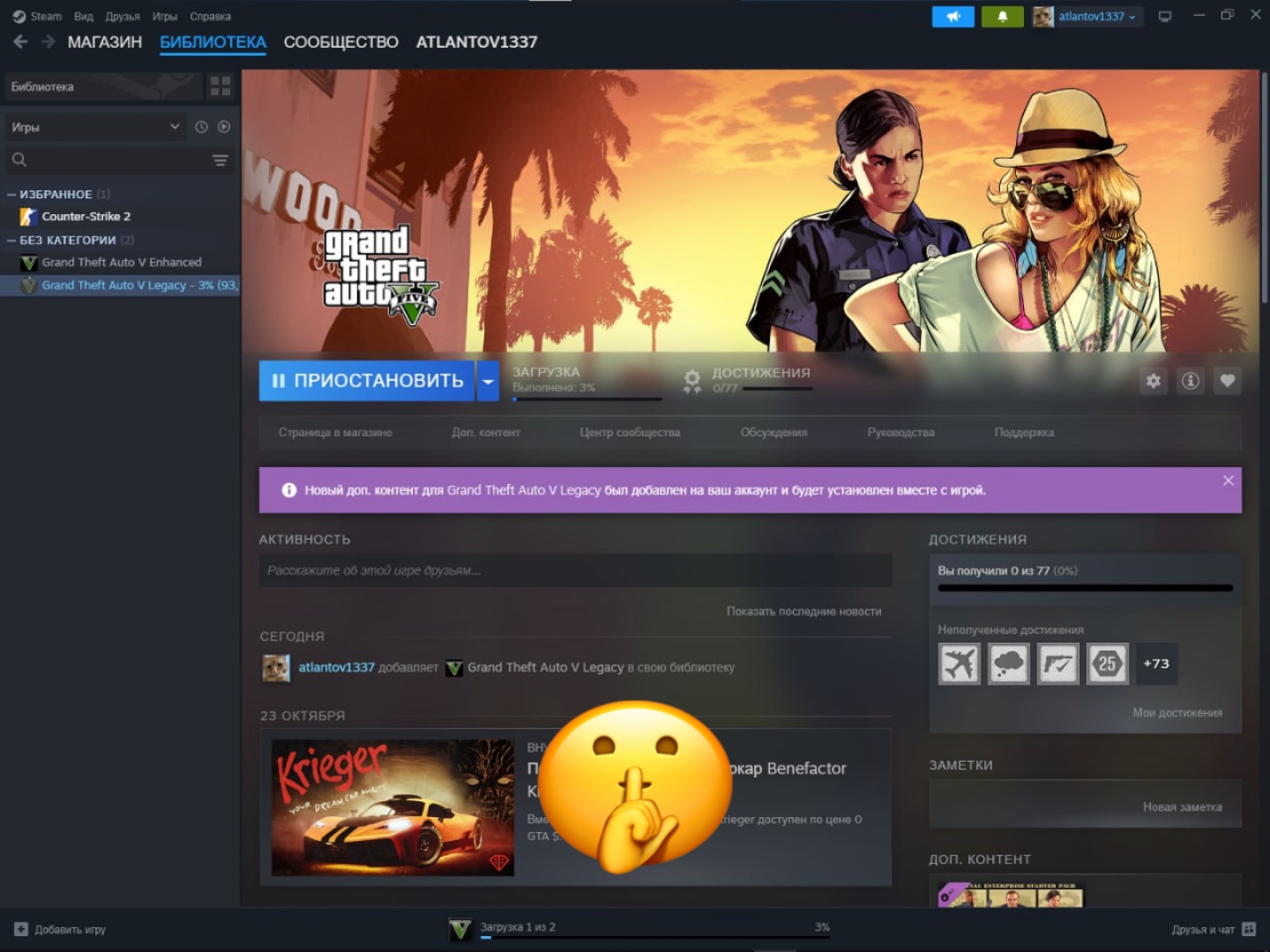
Task: Go back with the back arrow
Action: (x=20, y=41)
